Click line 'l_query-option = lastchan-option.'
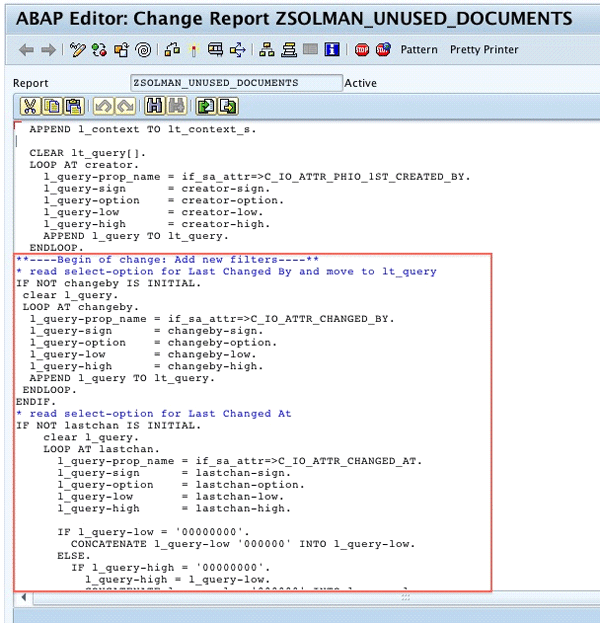 (x=181, y=485)
